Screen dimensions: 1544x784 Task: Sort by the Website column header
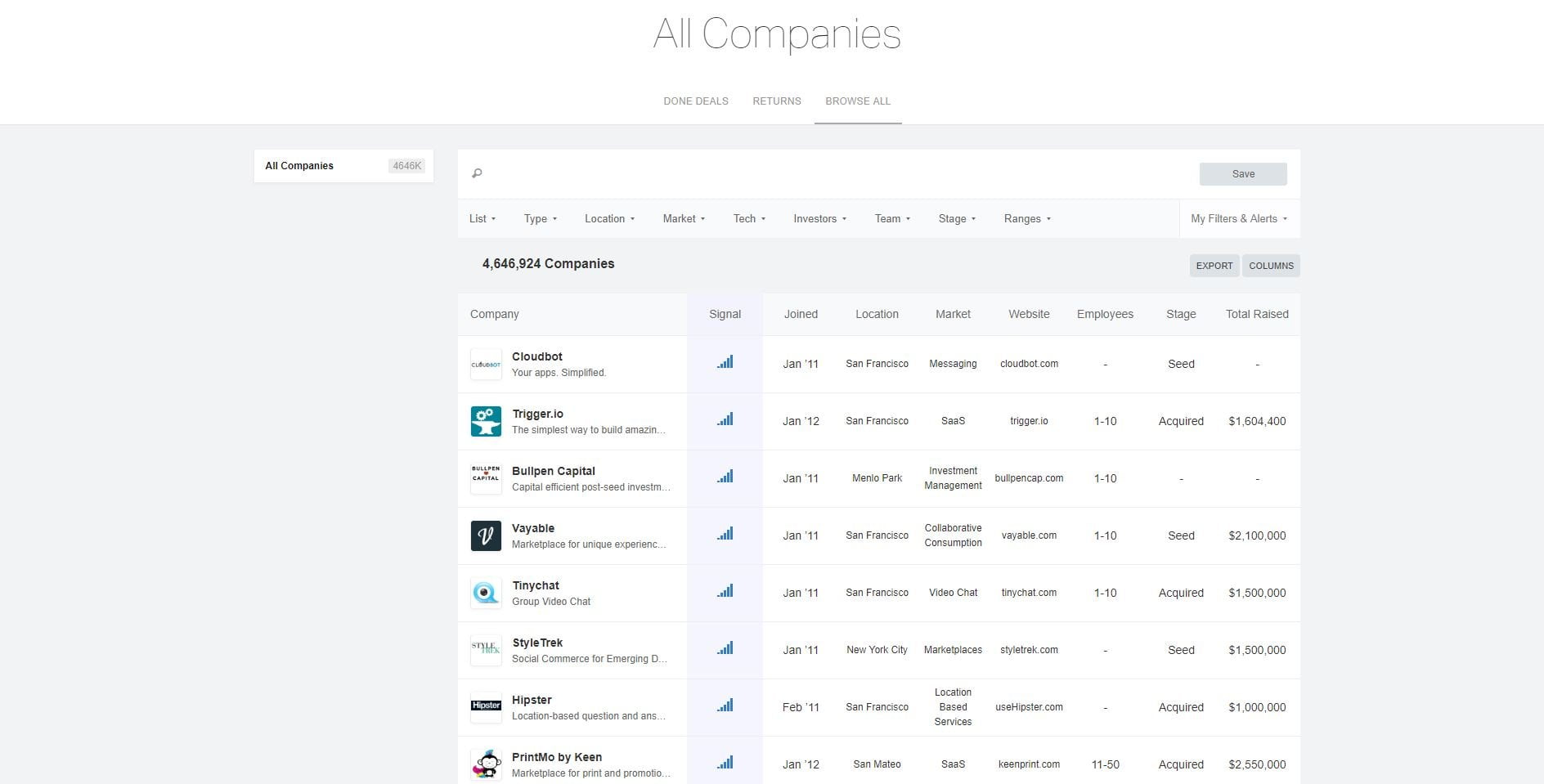pyautogui.click(x=1029, y=314)
